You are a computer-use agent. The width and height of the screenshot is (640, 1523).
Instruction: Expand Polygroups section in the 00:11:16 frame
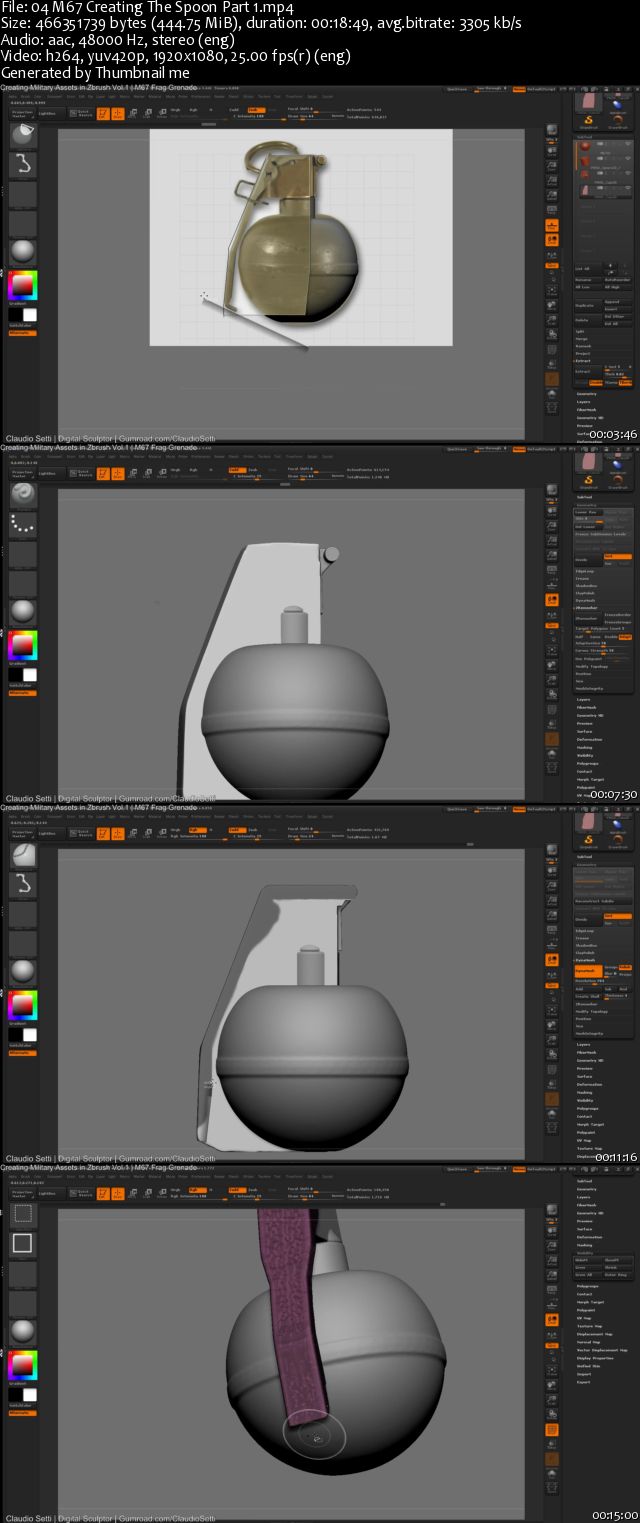tap(588, 1109)
